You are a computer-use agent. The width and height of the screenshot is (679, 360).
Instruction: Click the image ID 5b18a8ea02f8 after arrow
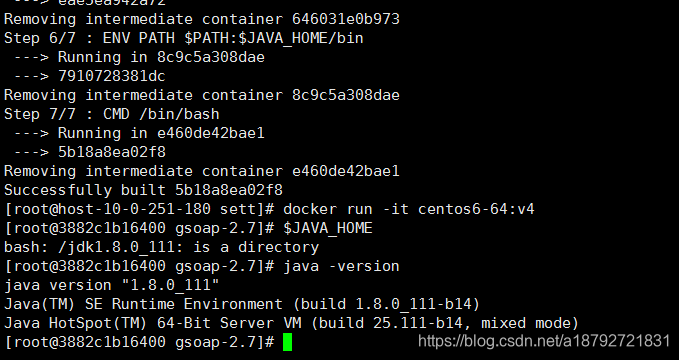pos(112,152)
